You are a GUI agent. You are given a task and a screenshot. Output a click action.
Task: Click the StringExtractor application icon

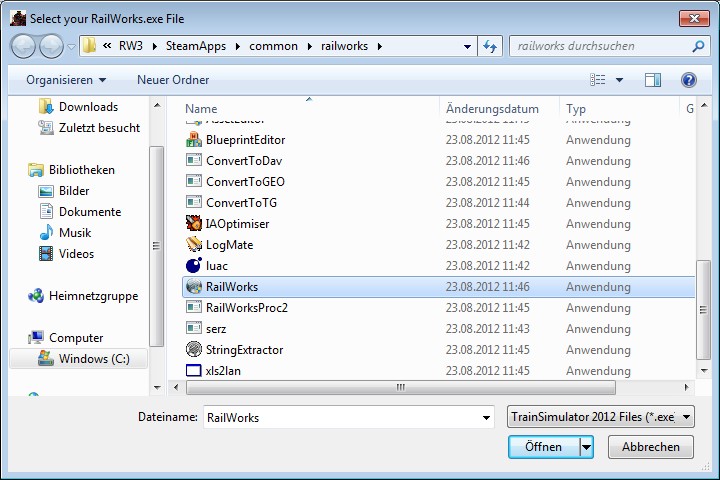point(194,350)
